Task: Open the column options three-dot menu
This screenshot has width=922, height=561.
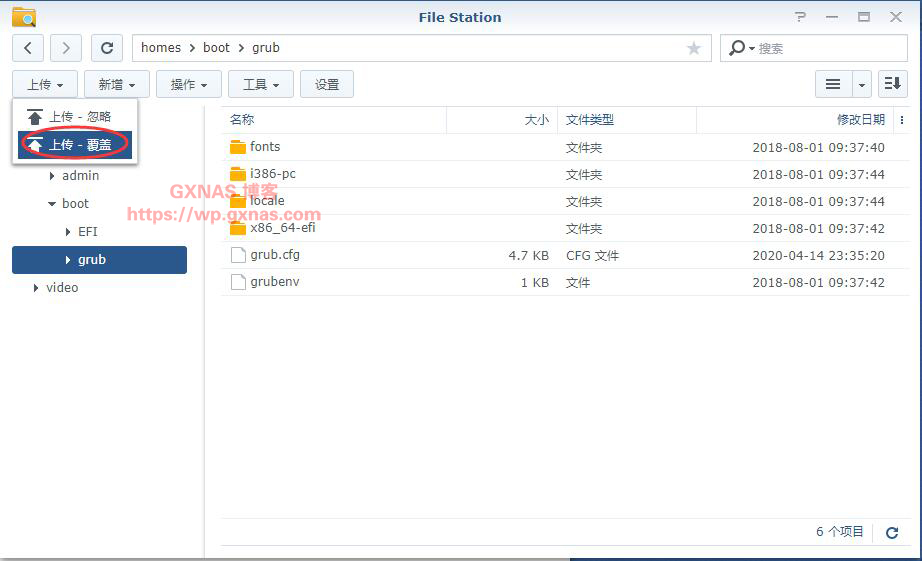Action: click(902, 120)
